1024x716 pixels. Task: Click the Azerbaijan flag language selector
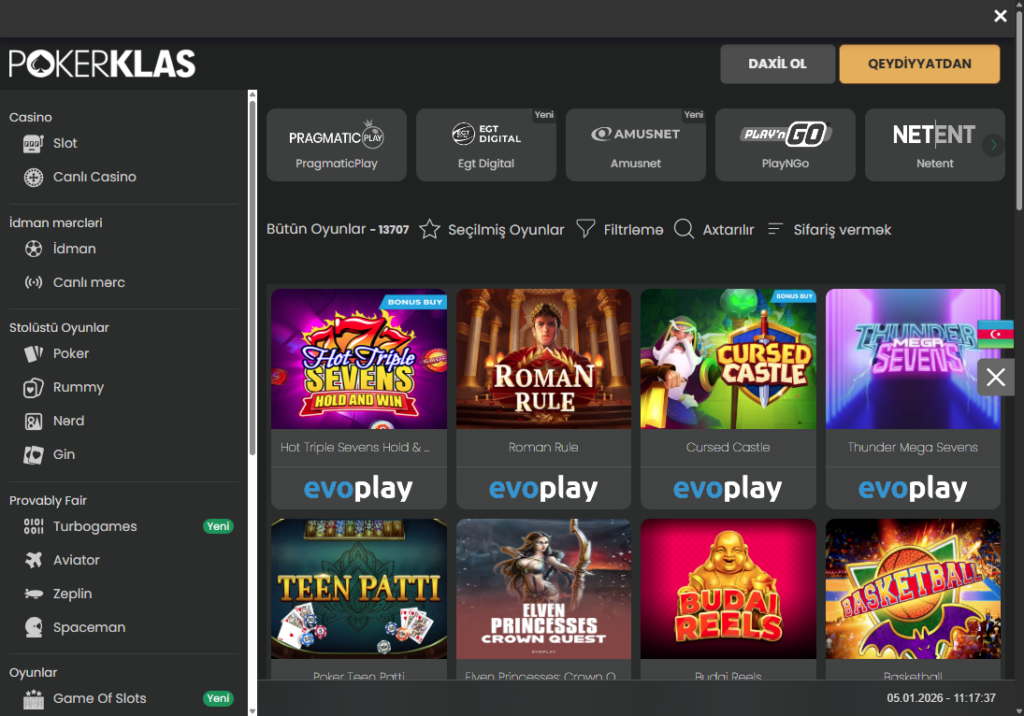(995, 335)
